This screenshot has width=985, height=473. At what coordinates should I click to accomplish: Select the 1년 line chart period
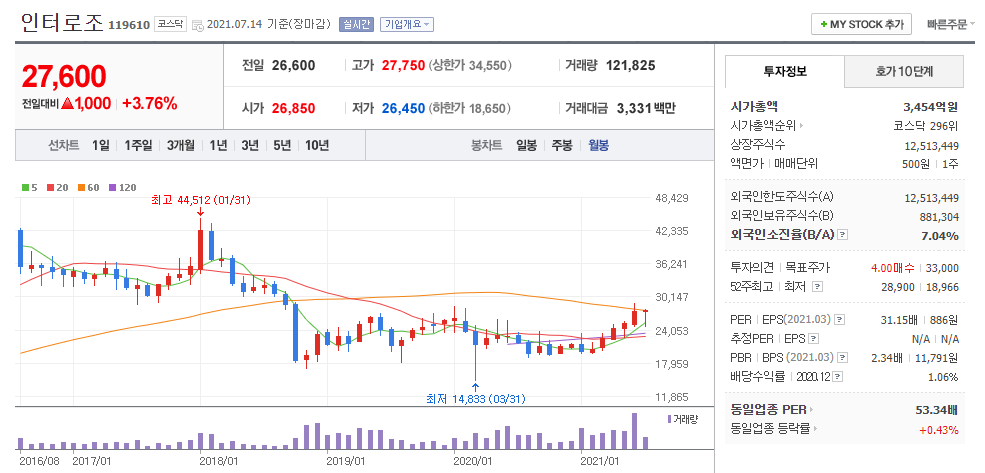coord(219,146)
